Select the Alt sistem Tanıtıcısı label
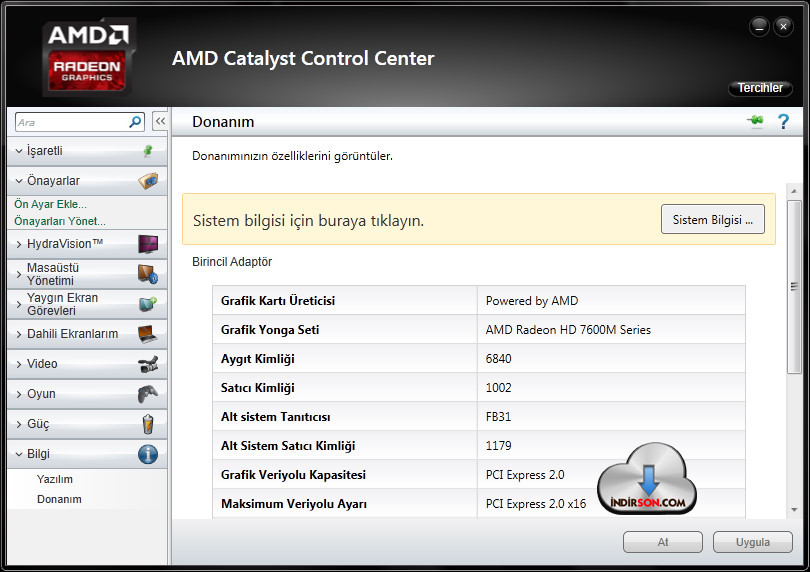 pyautogui.click(x=276, y=416)
